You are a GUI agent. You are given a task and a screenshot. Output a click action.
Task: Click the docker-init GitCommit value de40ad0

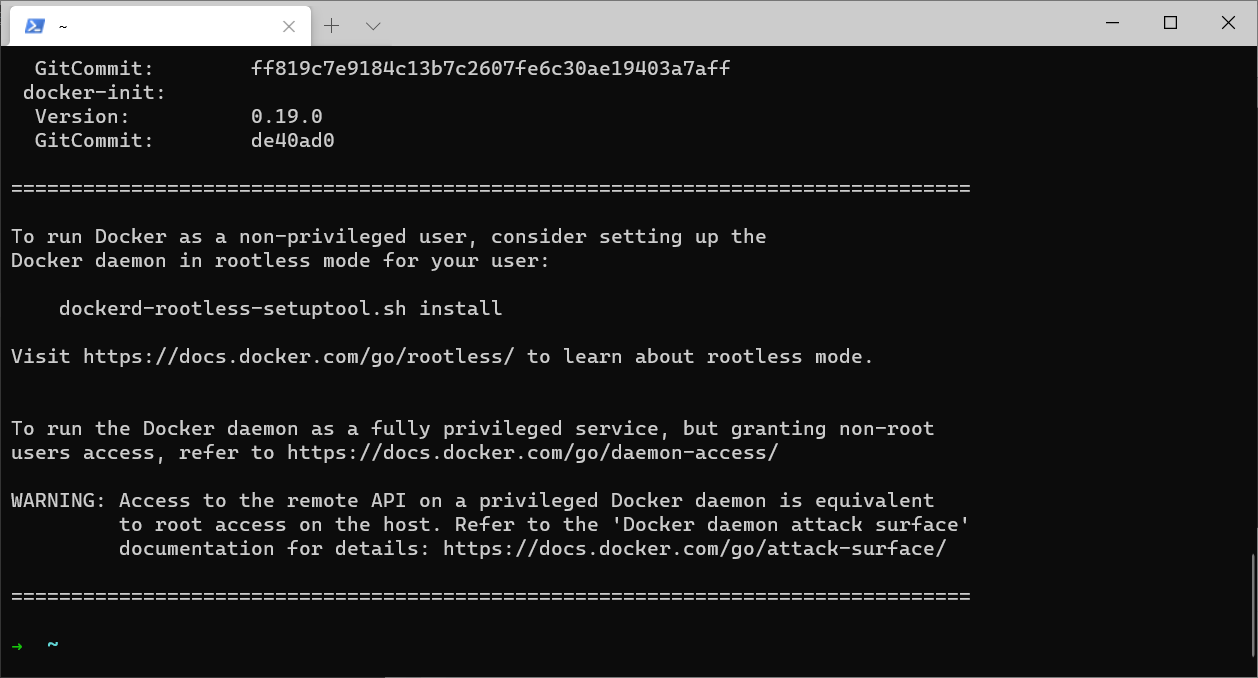(x=292, y=140)
